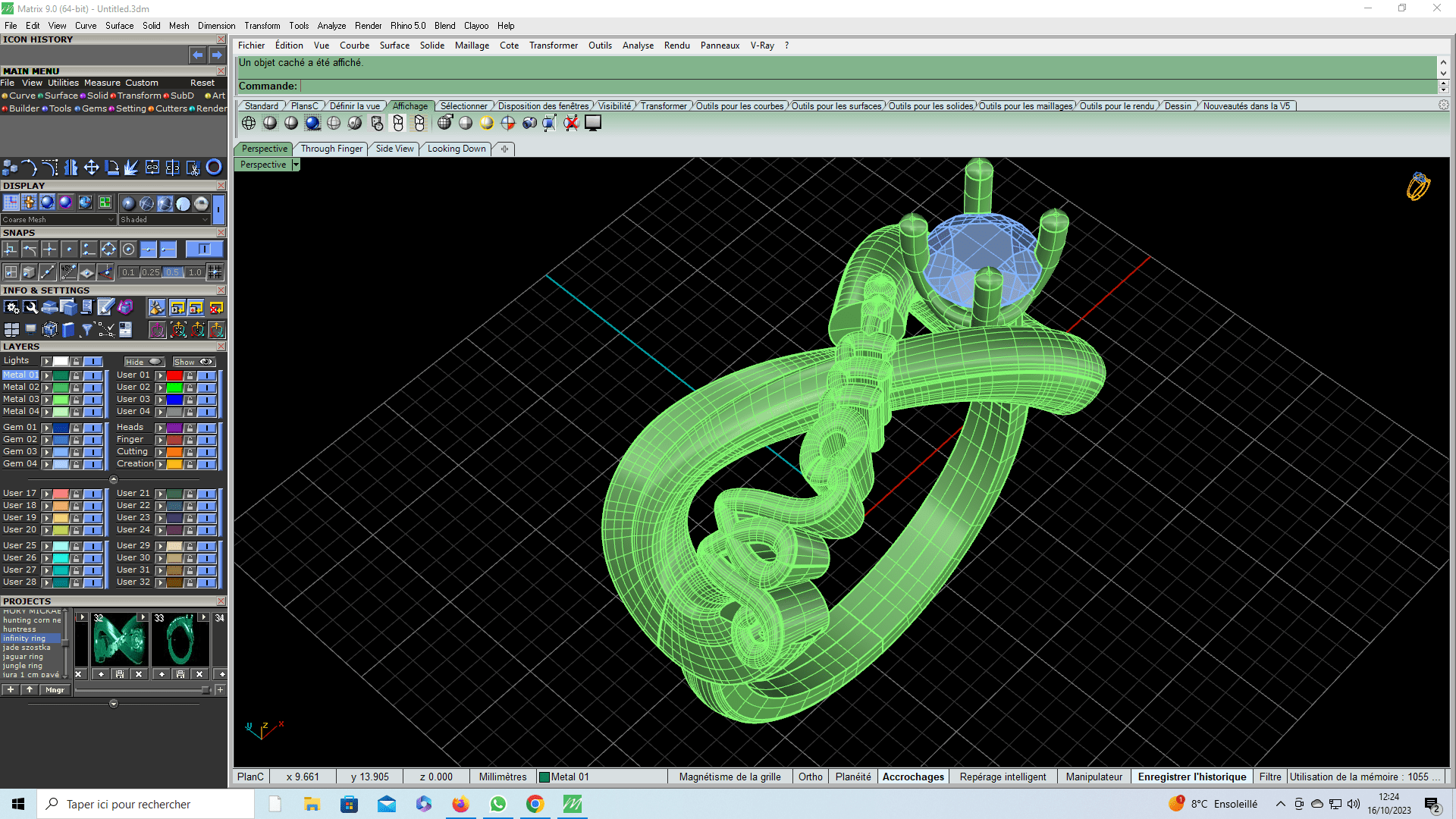The width and height of the screenshot is (1456, 819).
Task: Toggle lock on Metal 01 layer
Action: 76,375
